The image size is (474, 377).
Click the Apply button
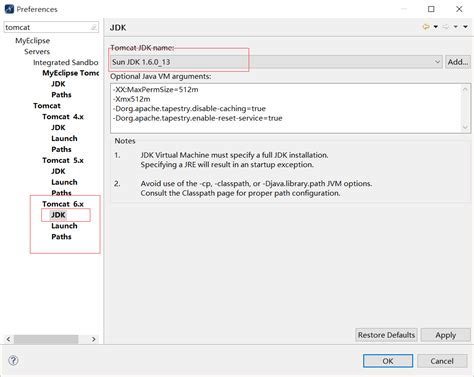445,335
